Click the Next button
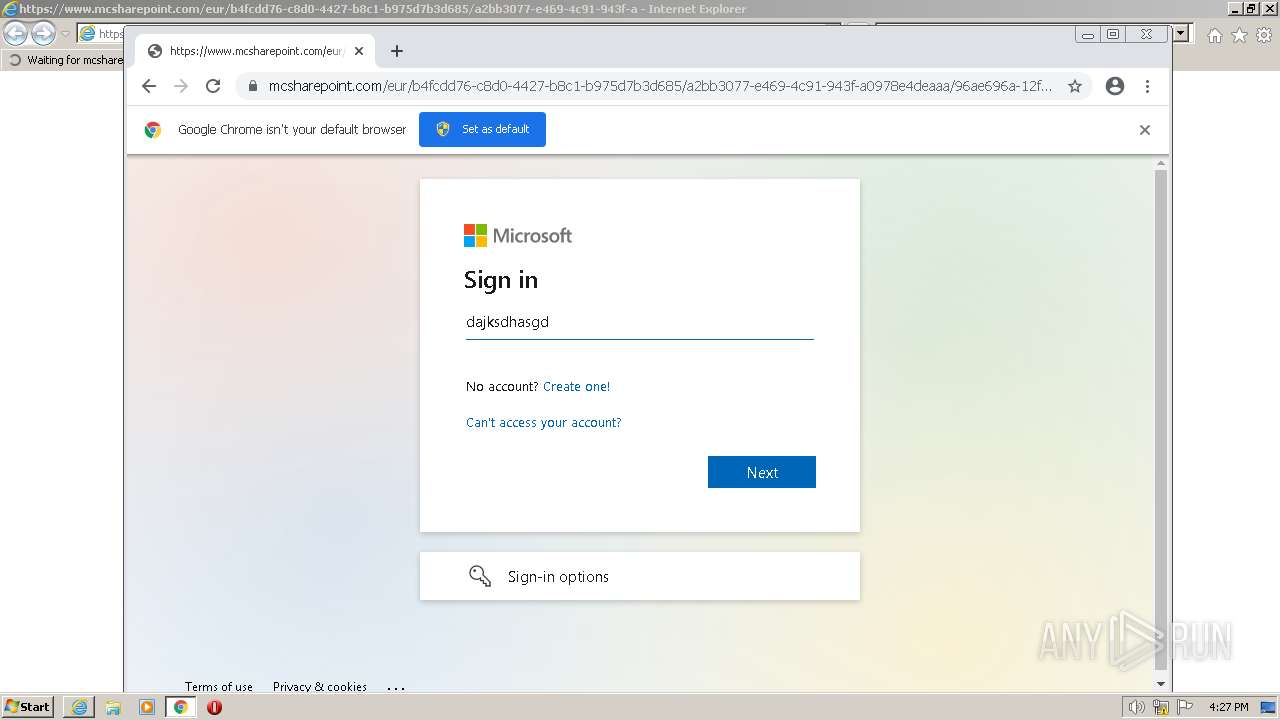The image size is (1280, 720). (762, 472)
